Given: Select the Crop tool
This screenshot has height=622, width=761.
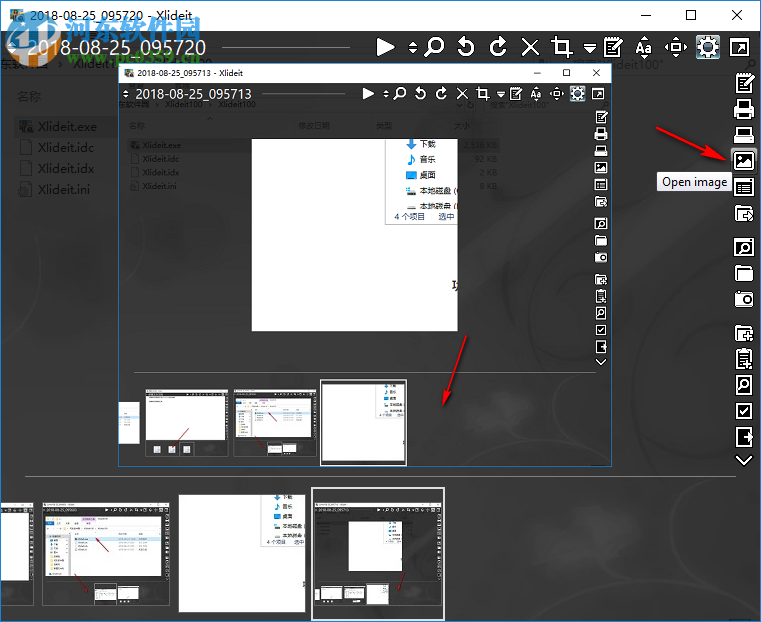Looking at the screenshot, I should pyautogui.click(x=562, y=47).
